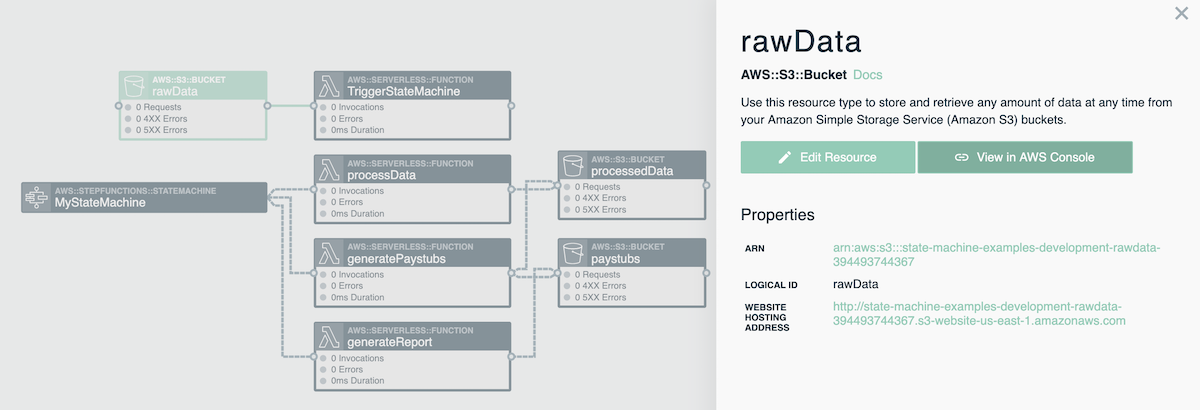The image size is (1200, 410).
Task: Select the processData node title
Action: point(381,175)
